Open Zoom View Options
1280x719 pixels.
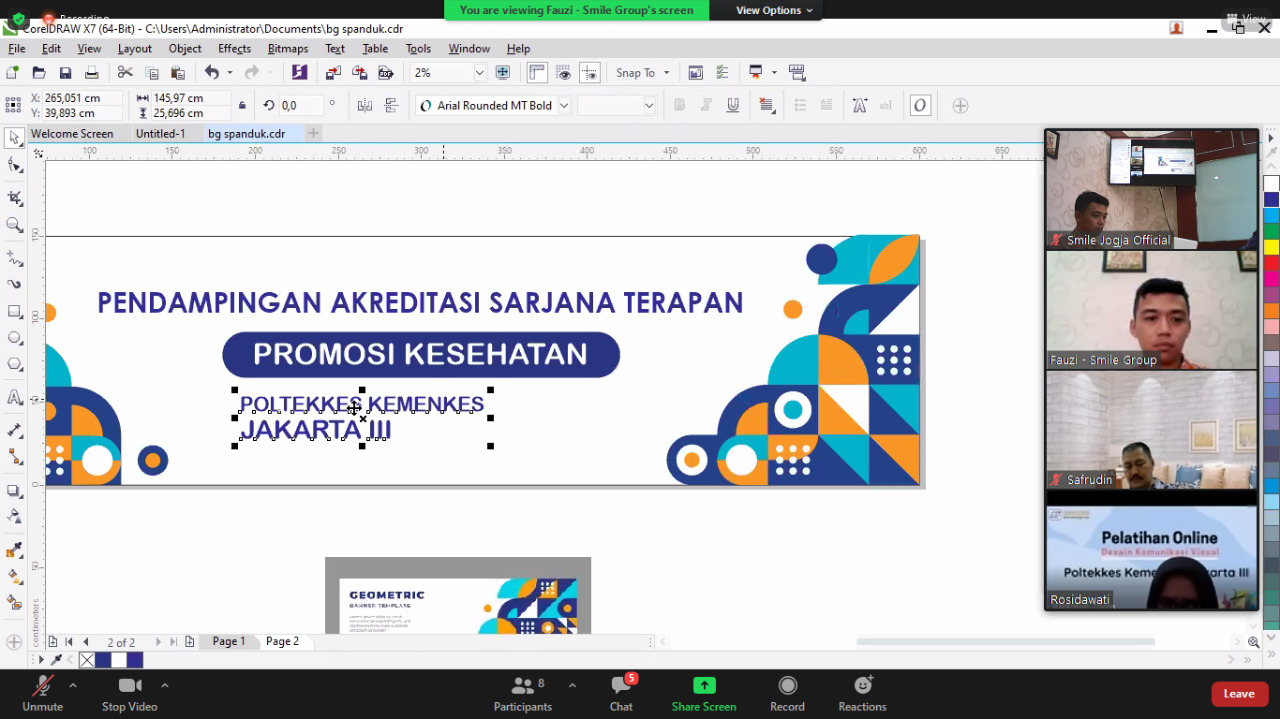(774, 10)
